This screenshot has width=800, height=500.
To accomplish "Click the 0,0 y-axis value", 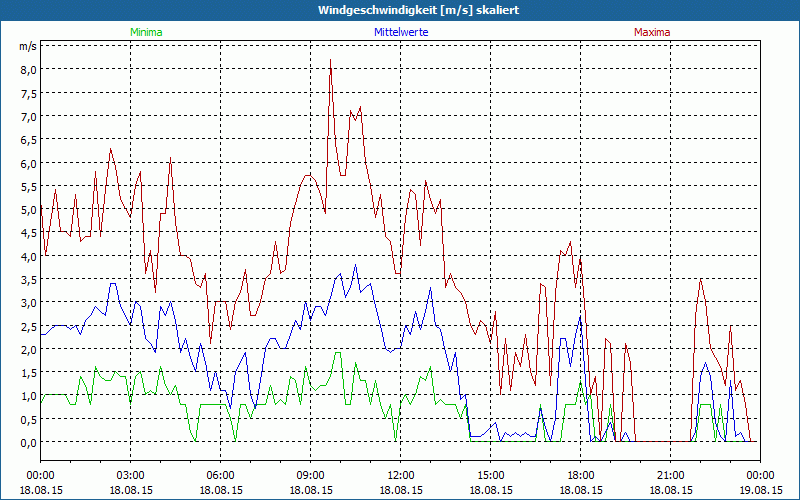I will (28, 443).
